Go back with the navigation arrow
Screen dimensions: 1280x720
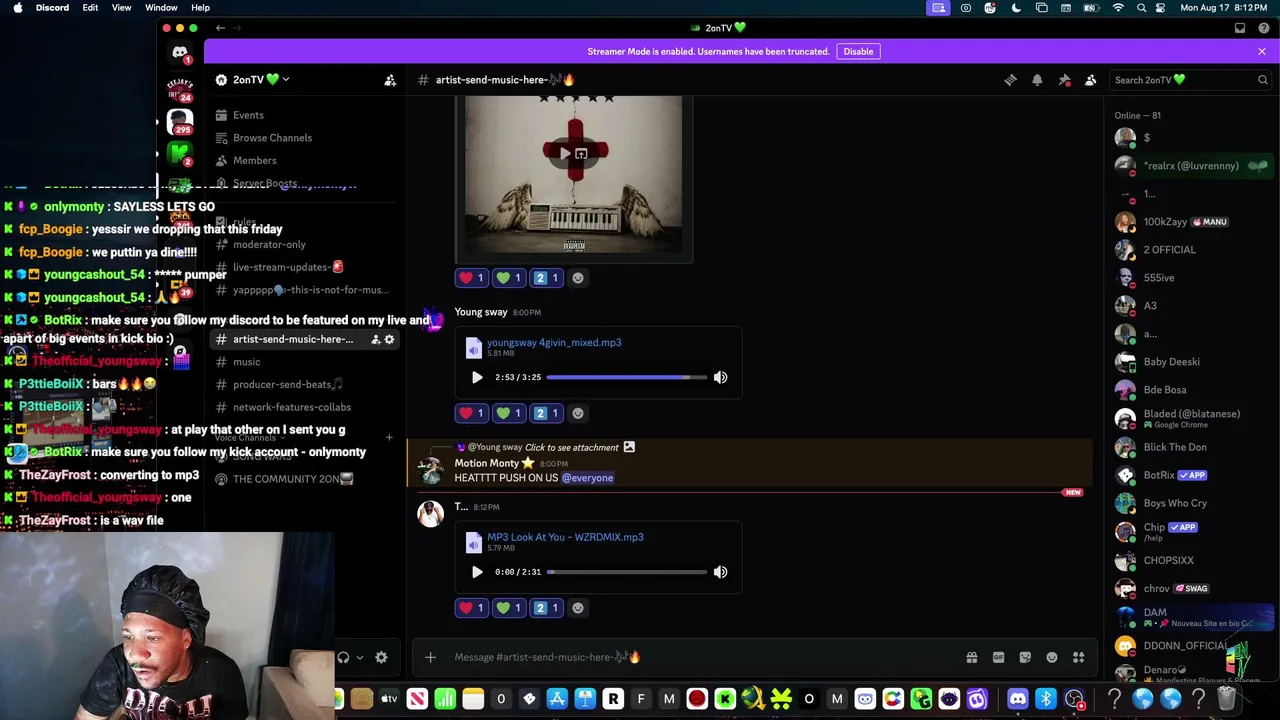point(220,28)
